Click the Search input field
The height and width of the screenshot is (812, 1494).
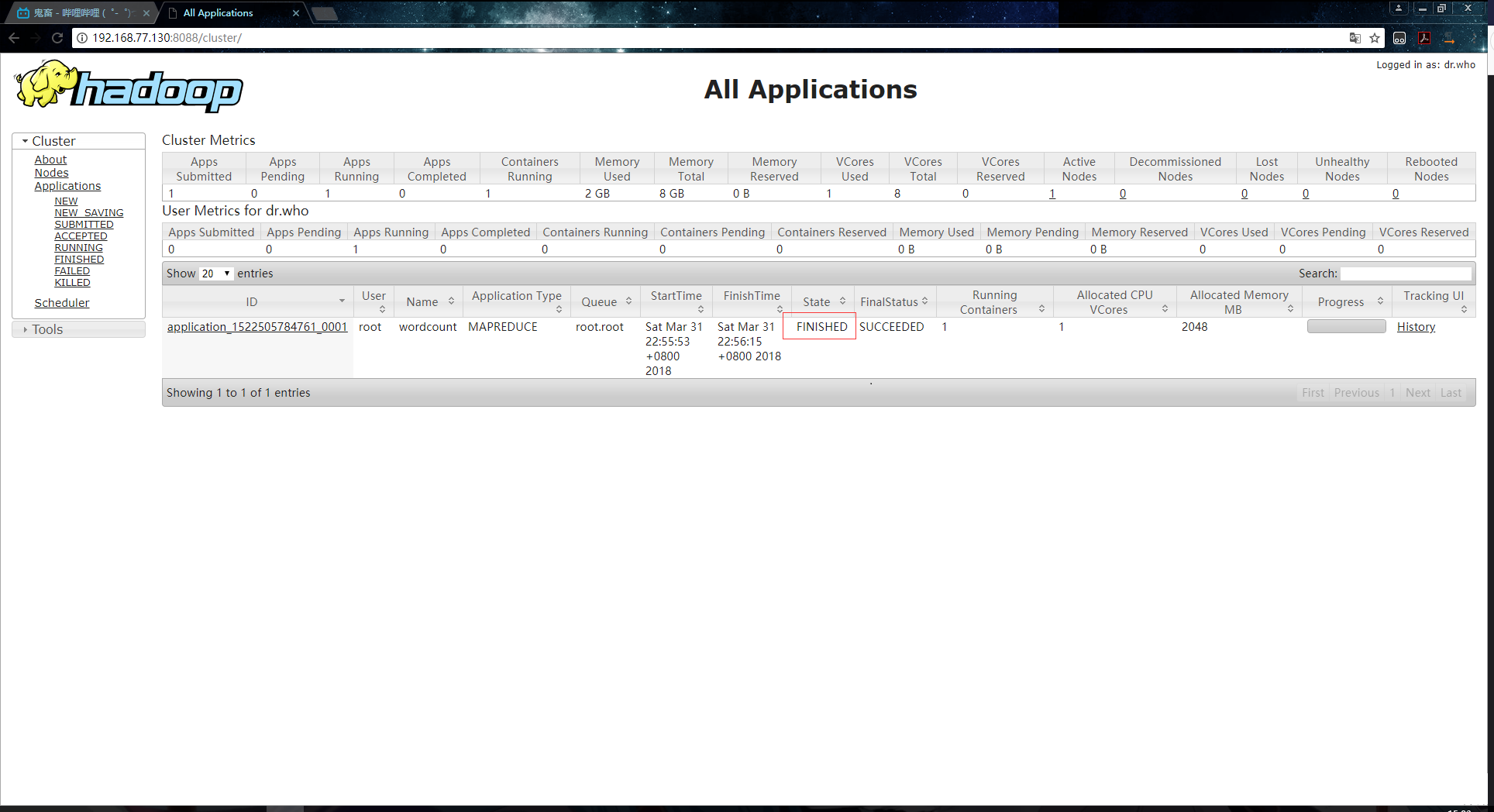click(x=1406, y=274)
